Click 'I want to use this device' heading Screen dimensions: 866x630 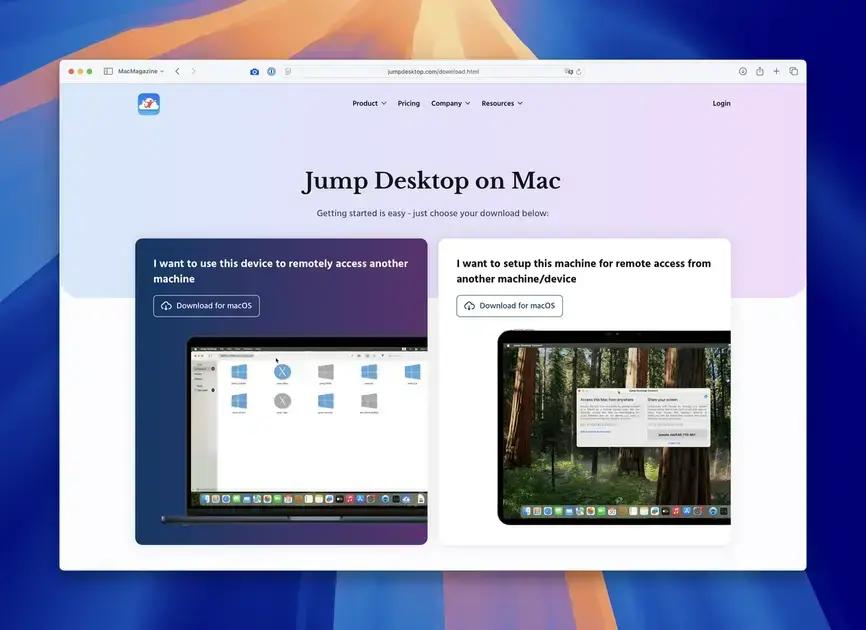click(281, 271)
